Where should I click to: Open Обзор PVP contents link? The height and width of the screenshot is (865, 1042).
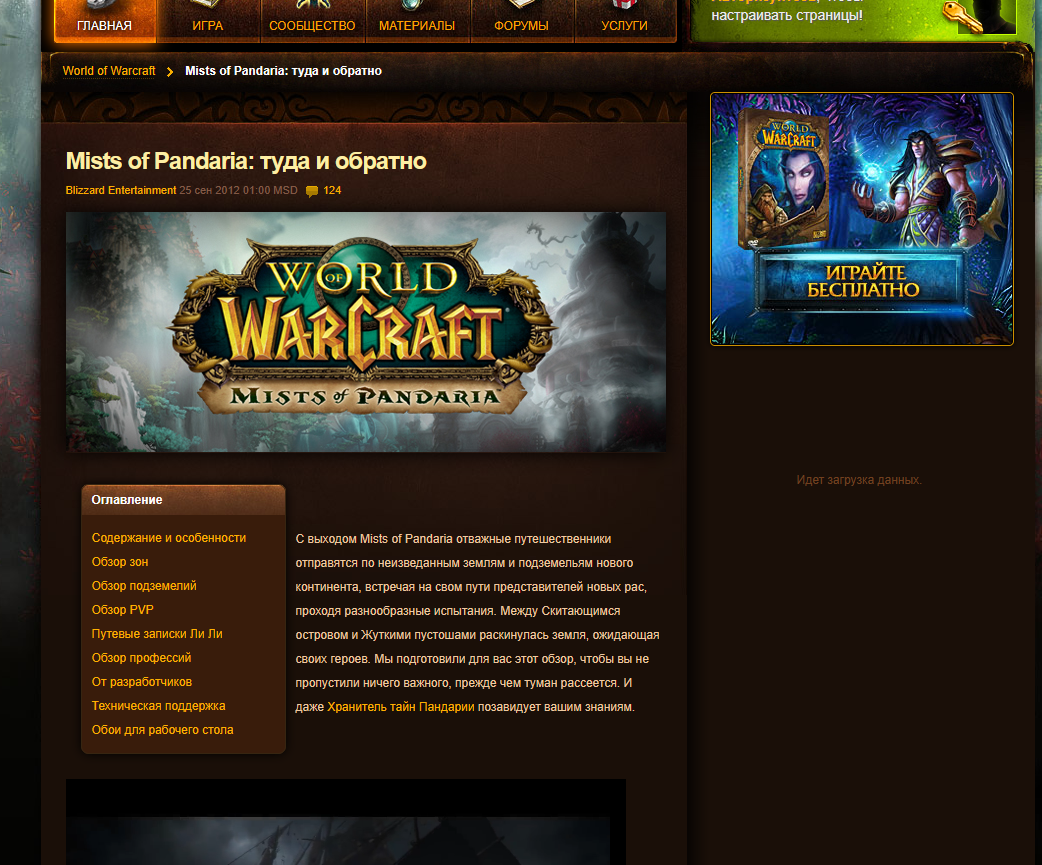click(122, 610)
